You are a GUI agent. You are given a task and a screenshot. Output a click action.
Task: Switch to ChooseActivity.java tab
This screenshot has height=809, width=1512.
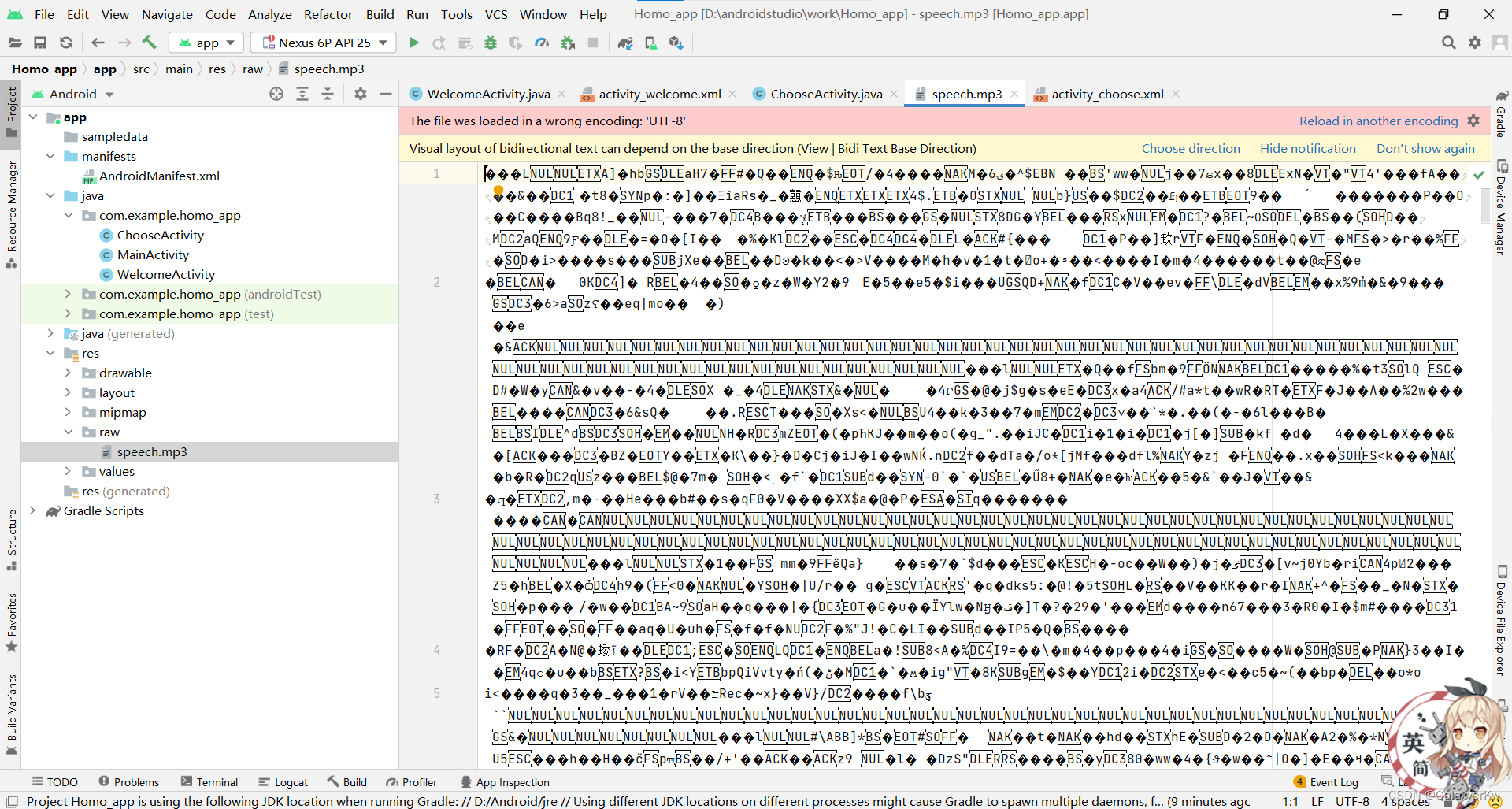click(826, 94)
